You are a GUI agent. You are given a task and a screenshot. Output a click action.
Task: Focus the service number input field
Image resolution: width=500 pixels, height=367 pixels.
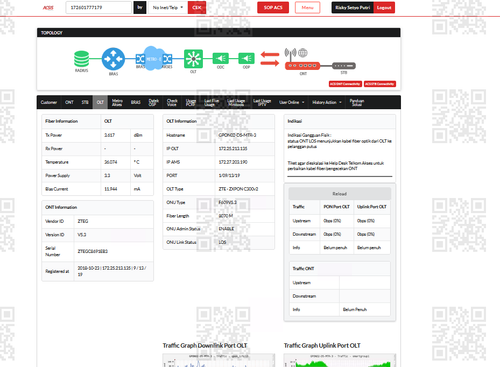click(x=98, y=7)
